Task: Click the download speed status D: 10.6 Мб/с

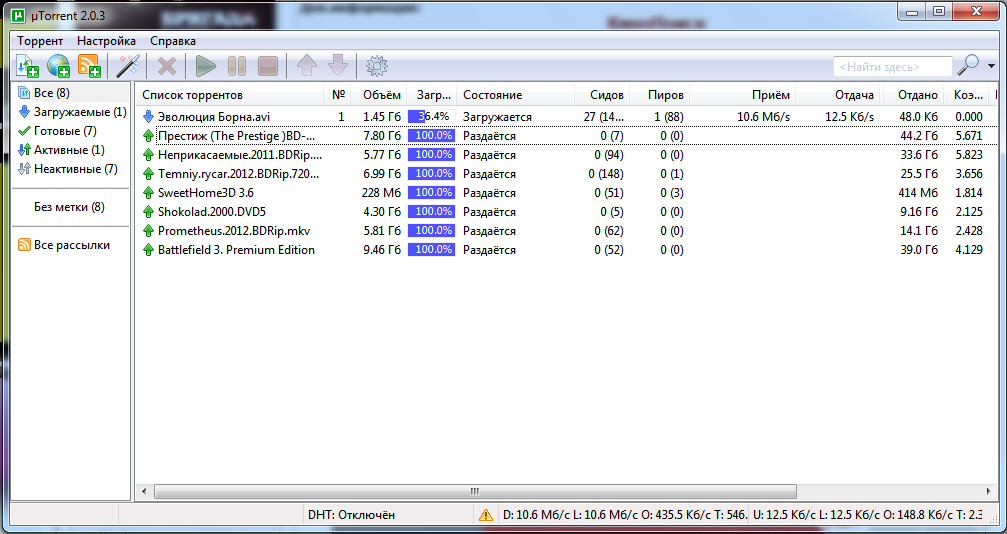Action: click(622, 515)
